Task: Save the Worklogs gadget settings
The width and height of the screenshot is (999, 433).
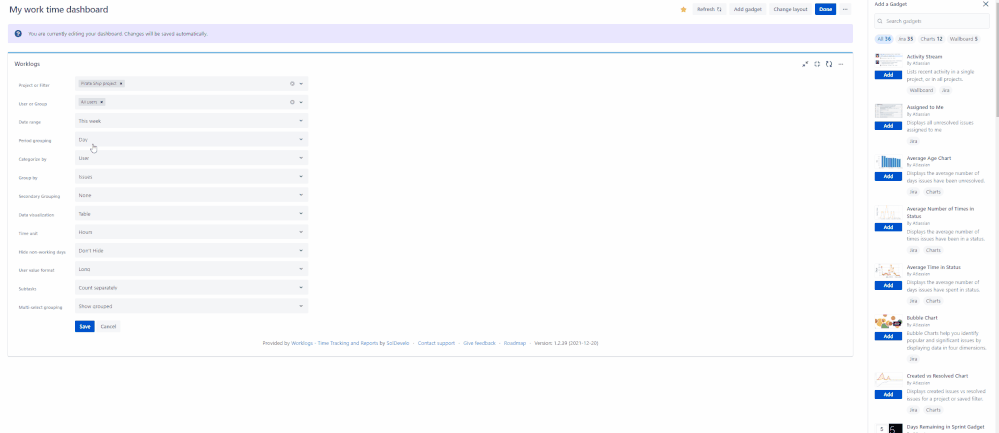Action: click(85, 326)
